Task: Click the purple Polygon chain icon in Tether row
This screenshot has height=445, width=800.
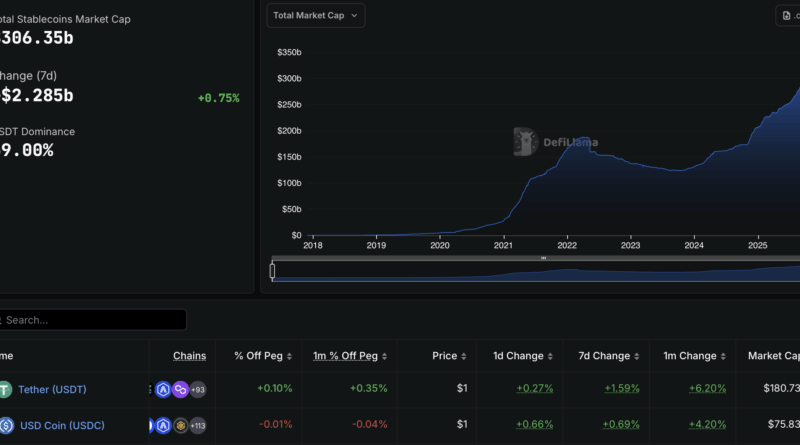Action: pyautogui.click(x=180, y=390)
